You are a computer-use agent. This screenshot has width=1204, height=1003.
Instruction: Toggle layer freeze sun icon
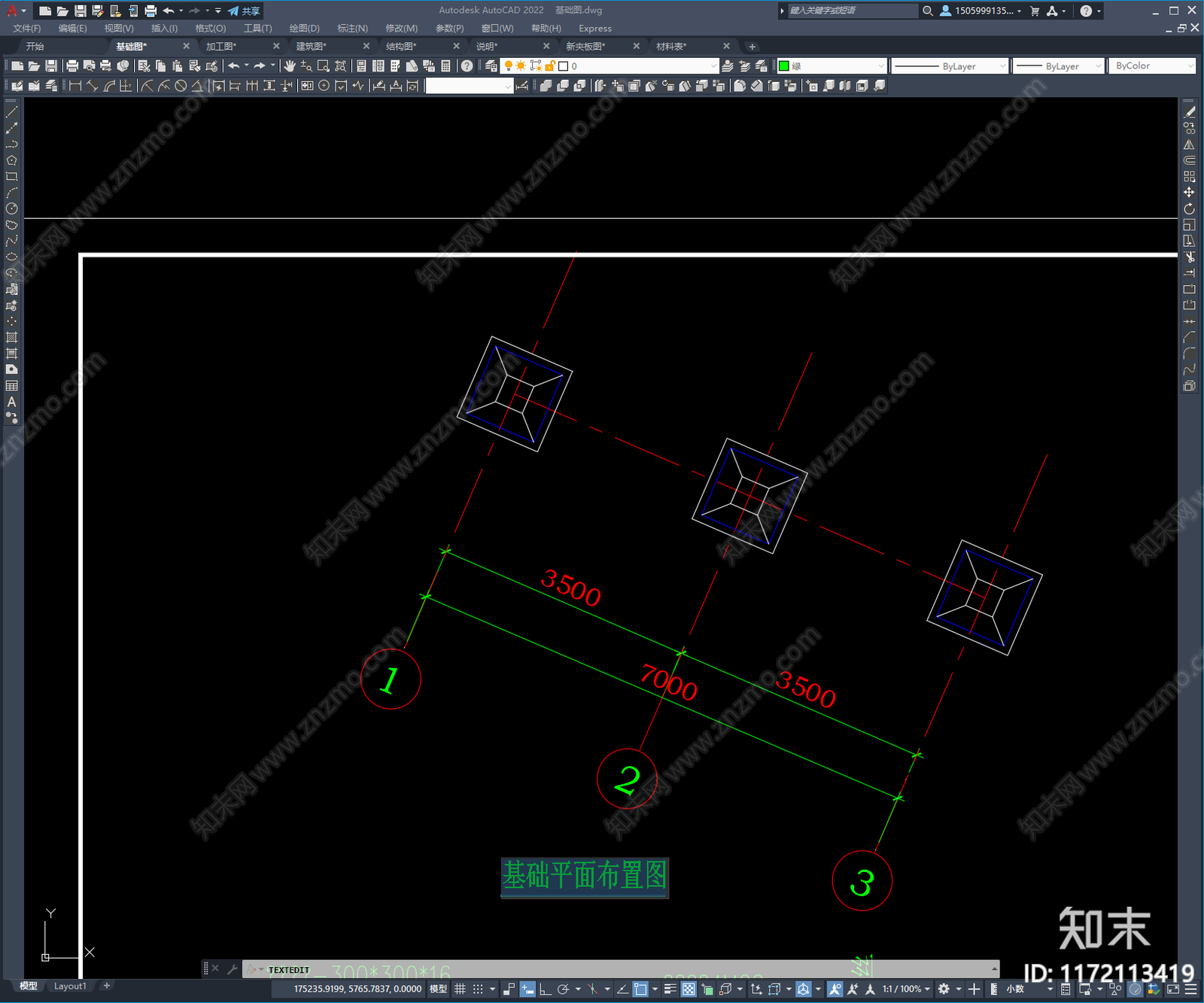pyautogui.click(x=521, y=66)
